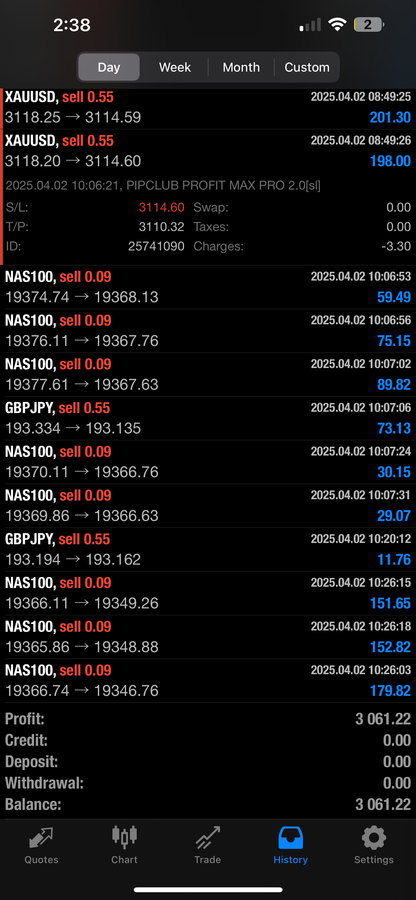Open the History inbox icon
Viewport: 416px width, 900px height.
[x=290, y=838]
